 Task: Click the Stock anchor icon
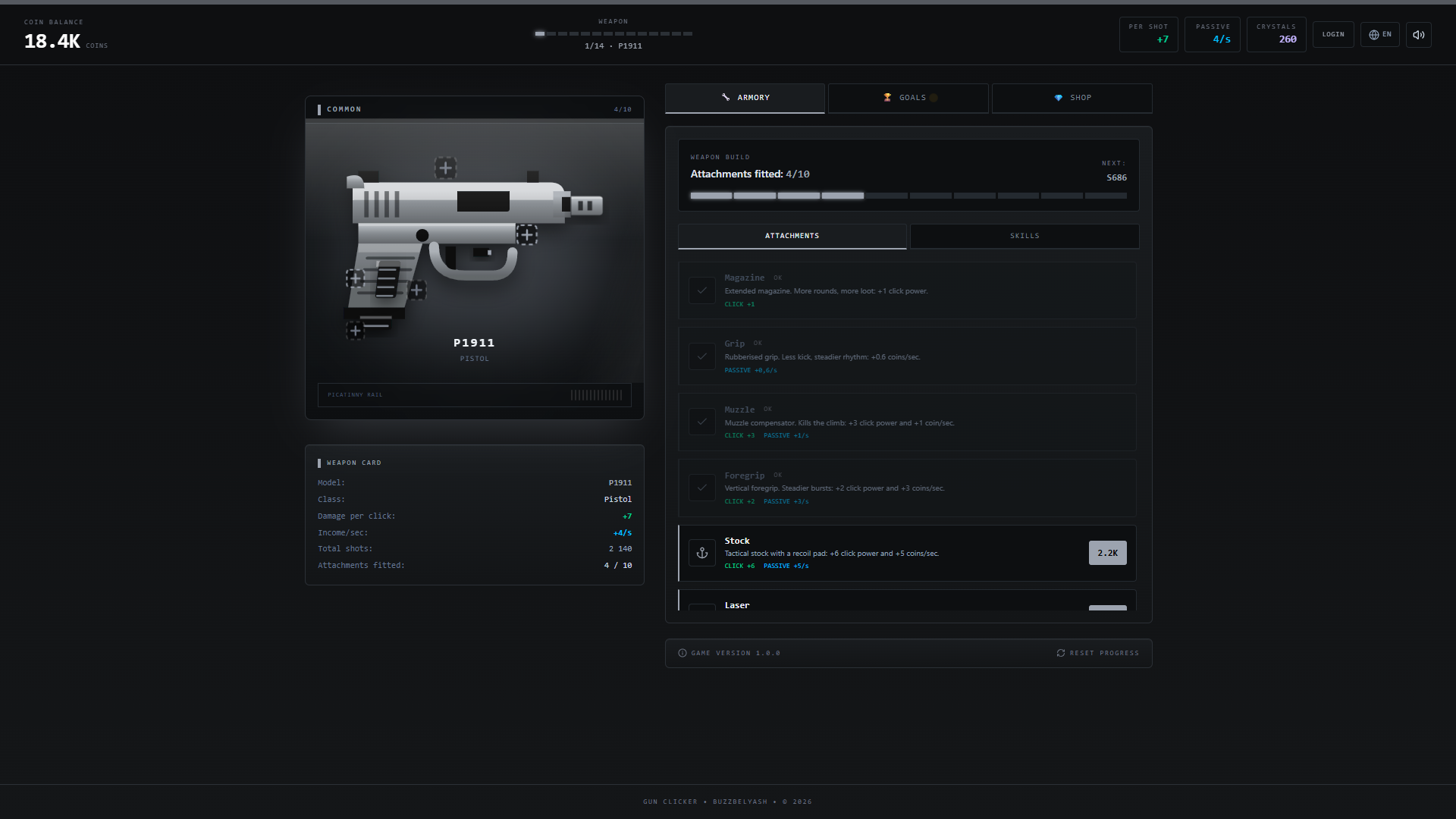tap(702, 553)
